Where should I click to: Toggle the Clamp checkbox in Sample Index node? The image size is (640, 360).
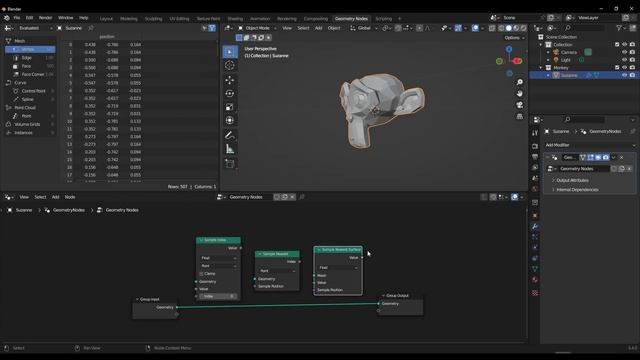pyautogui.click(x=201, y=273)
